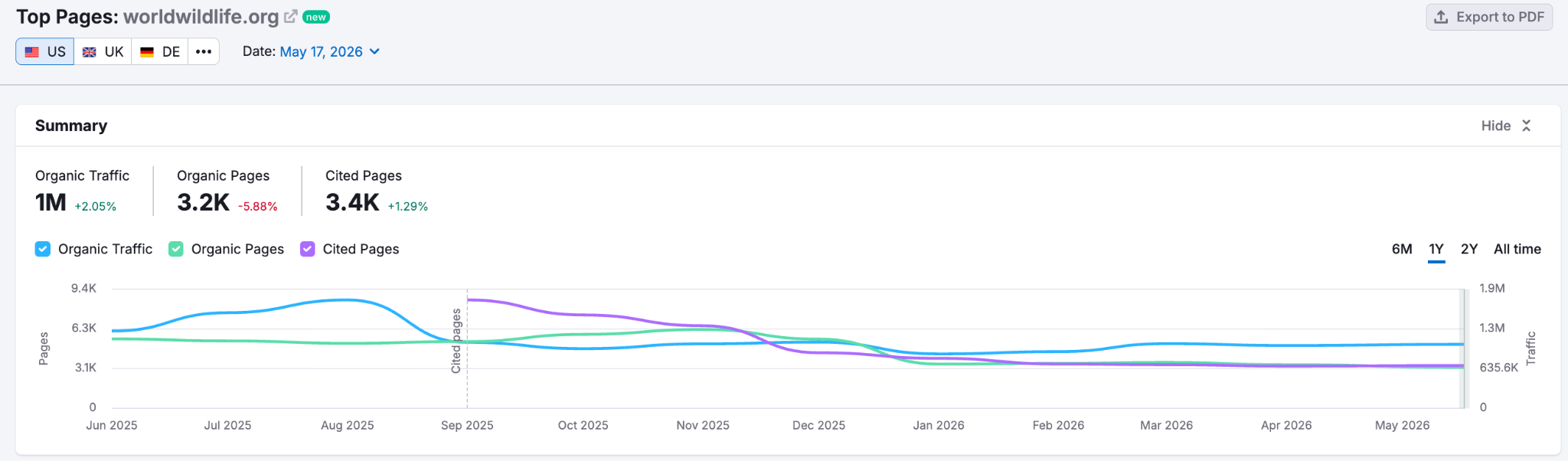Open more countries ellipsis menu
Viewport: 1568px width, 461px height.
click(204, 51)
